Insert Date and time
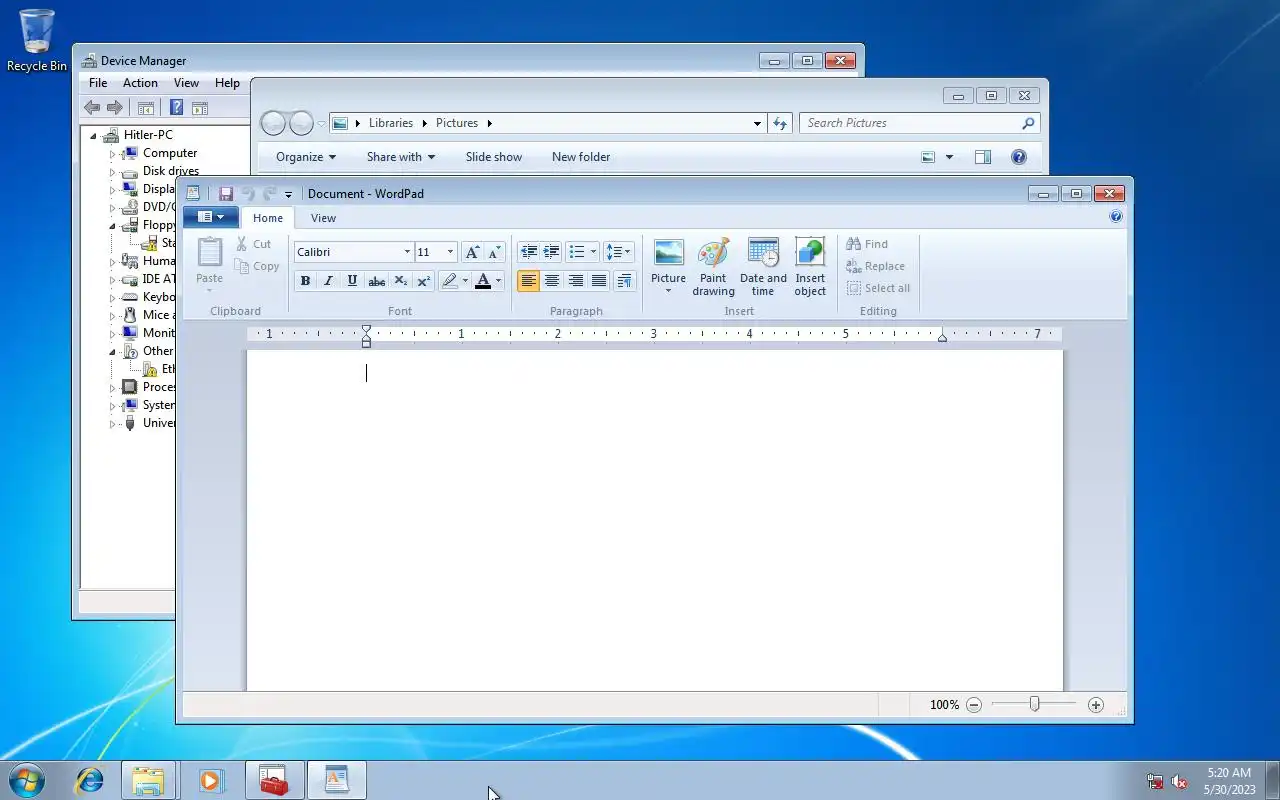 (x=763, y=267)
